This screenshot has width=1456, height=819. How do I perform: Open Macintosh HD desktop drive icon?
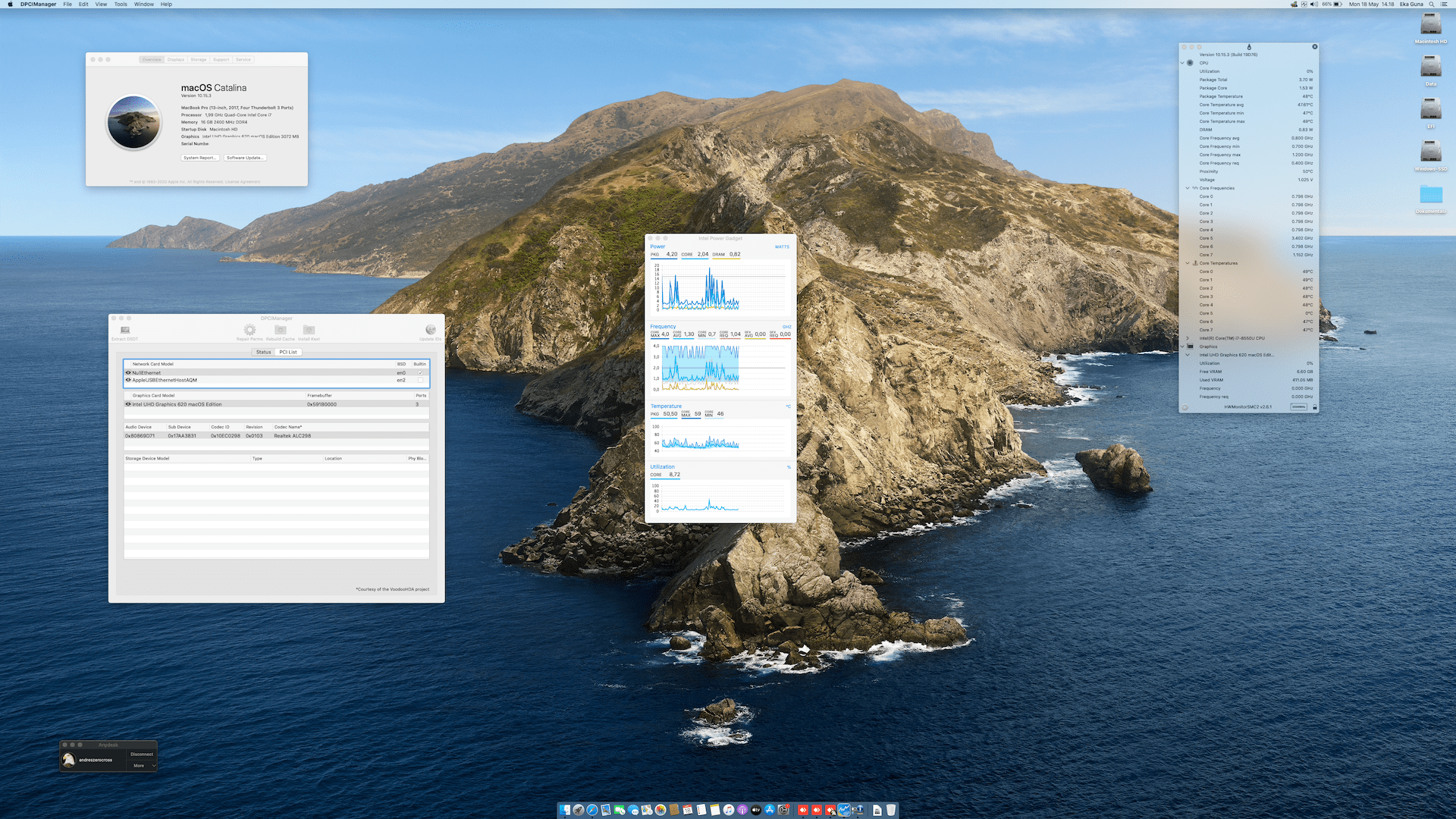[x=1430, y=25]
